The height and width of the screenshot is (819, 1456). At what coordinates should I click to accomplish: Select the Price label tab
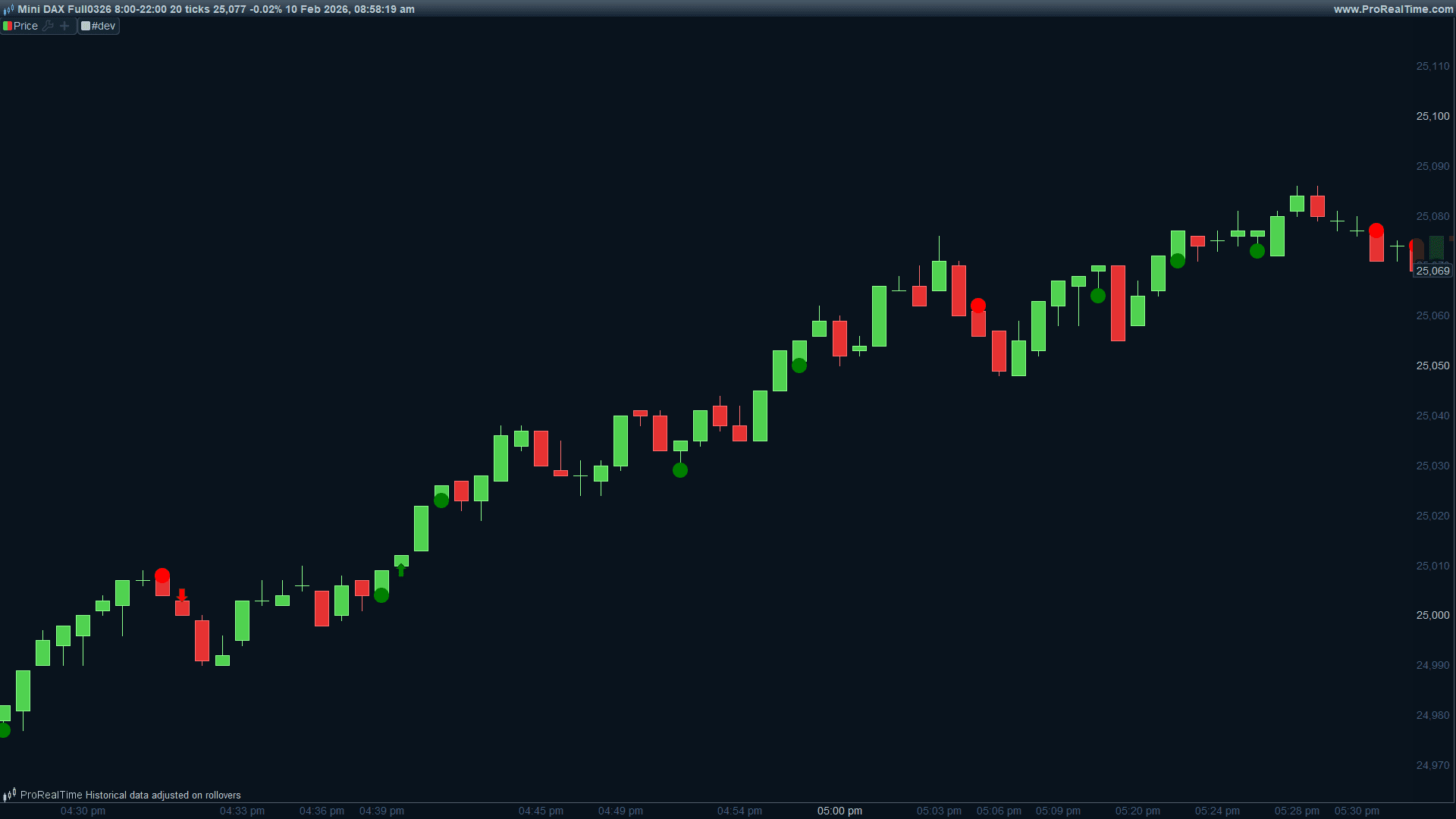(26, 26)
